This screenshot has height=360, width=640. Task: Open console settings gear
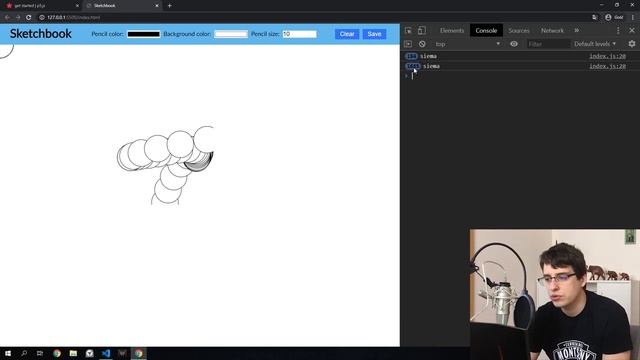632,44
